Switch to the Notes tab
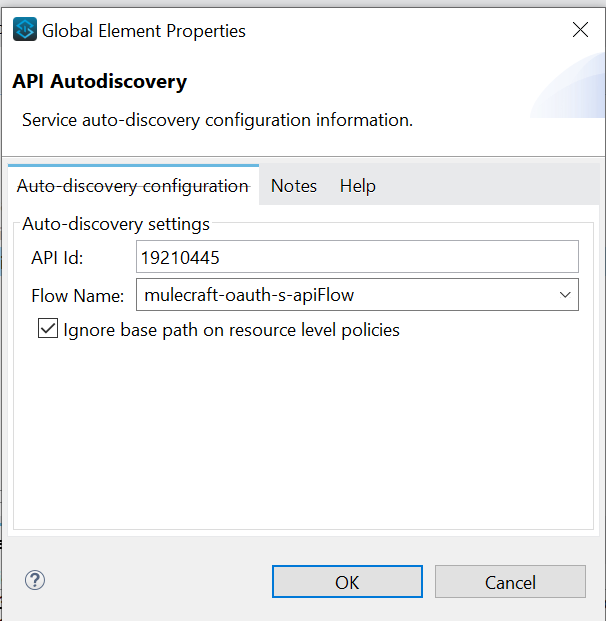 click(x=293, y=186)
